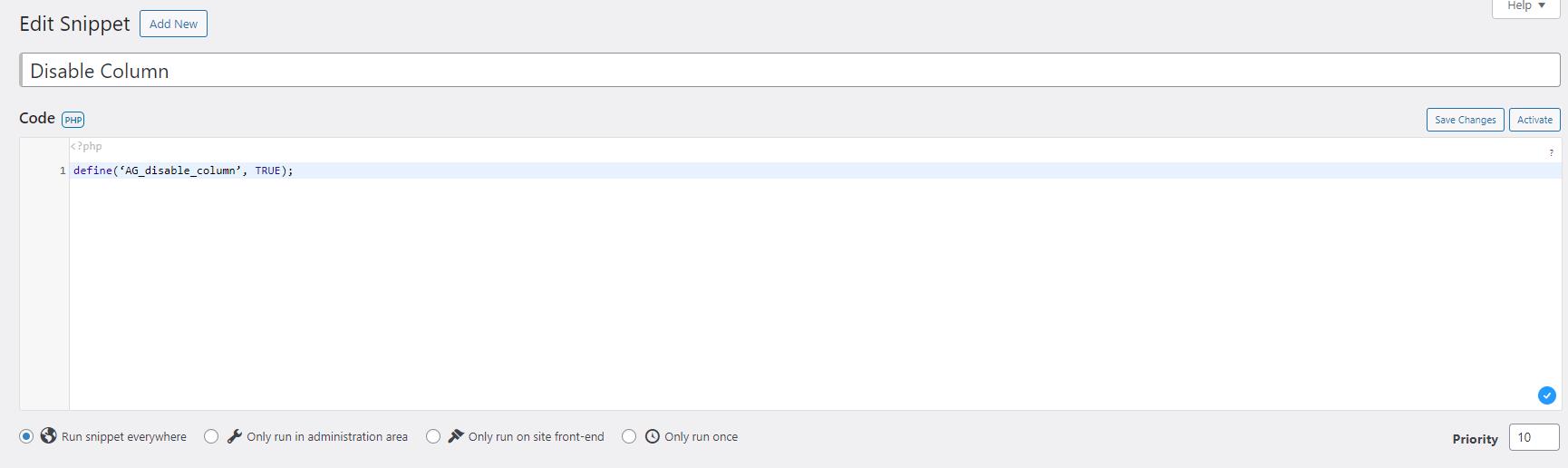Click the pin icon for site front-end

pyautogui.click(x=456, y=436)
